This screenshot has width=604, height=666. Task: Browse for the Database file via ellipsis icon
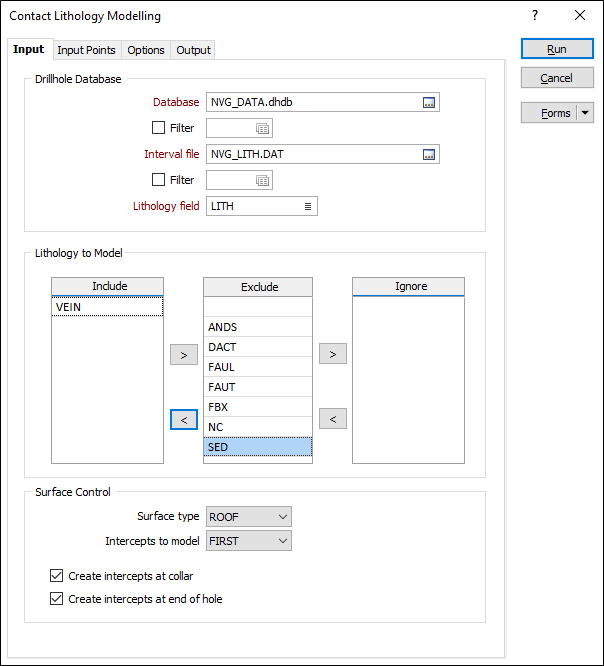[429, 102]
